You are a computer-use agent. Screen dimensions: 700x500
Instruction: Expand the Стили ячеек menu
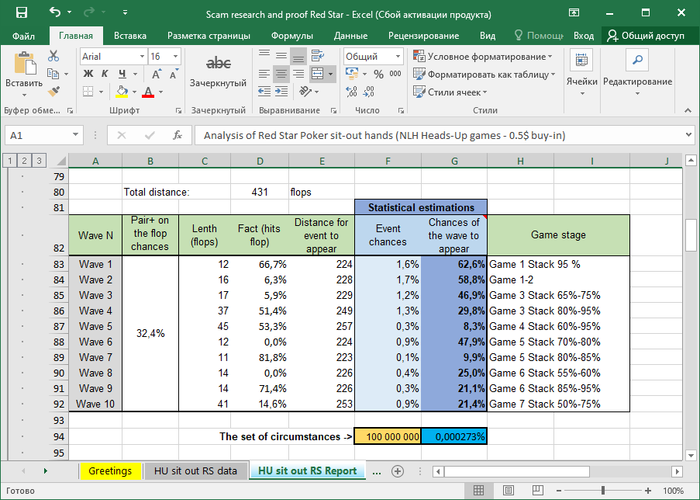click(x=450, y=92)
